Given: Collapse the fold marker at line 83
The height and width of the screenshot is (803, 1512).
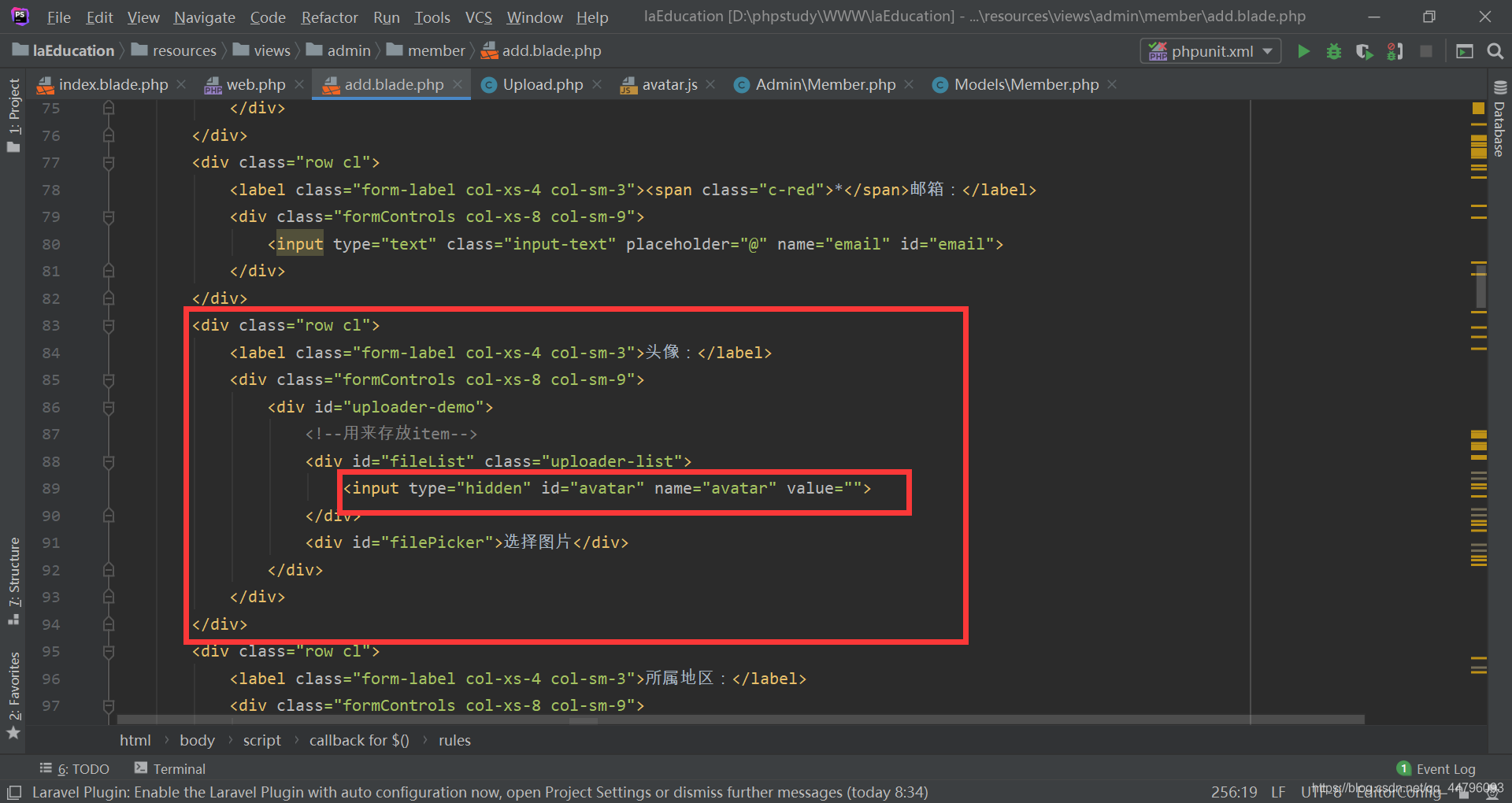Looking at the screenshot, I should 109,326.
